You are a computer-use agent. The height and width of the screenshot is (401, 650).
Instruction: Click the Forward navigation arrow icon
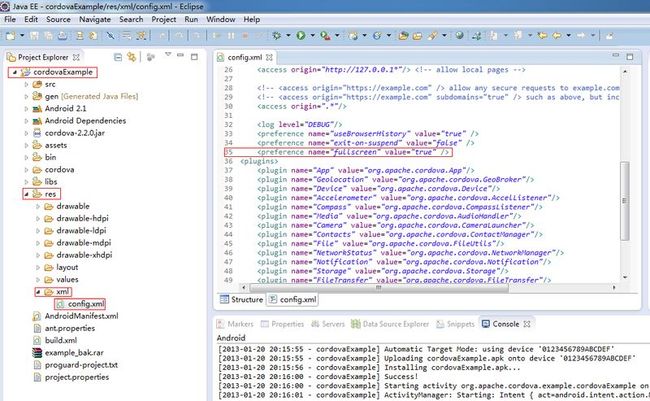click(581, 36)
